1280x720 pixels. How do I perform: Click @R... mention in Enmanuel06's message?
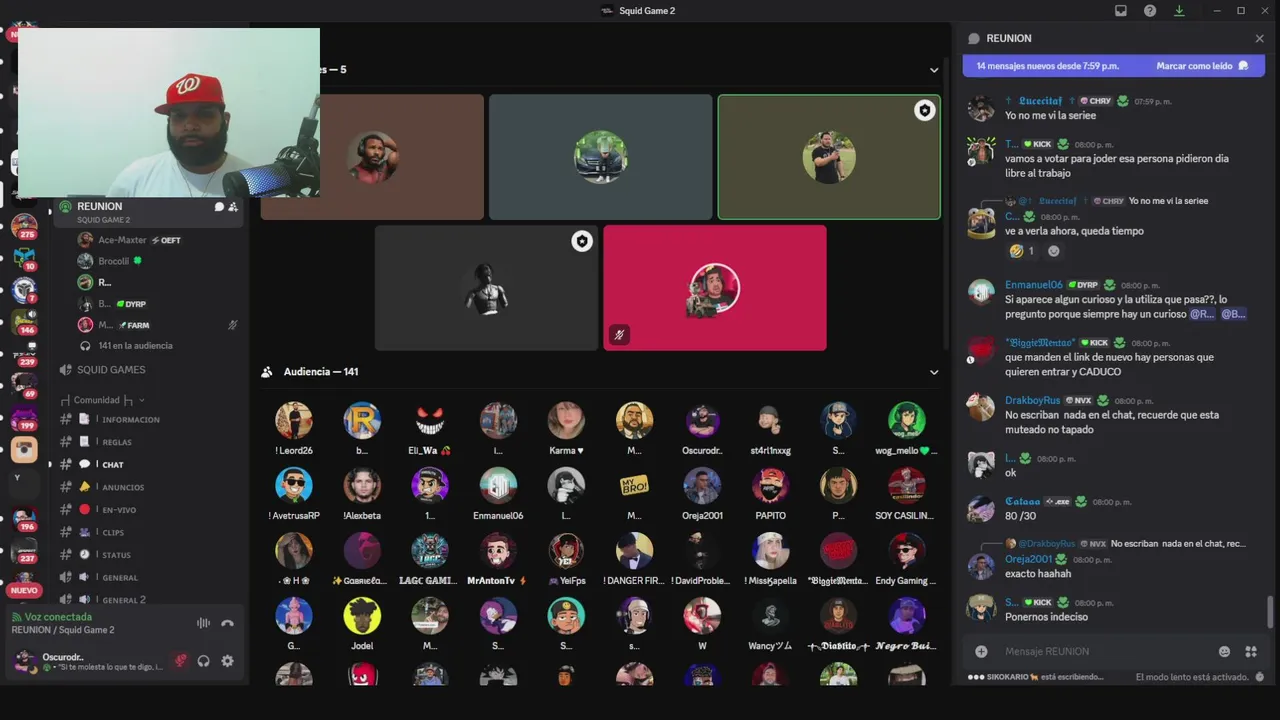pyautogui.click(x=1202, y=314)
